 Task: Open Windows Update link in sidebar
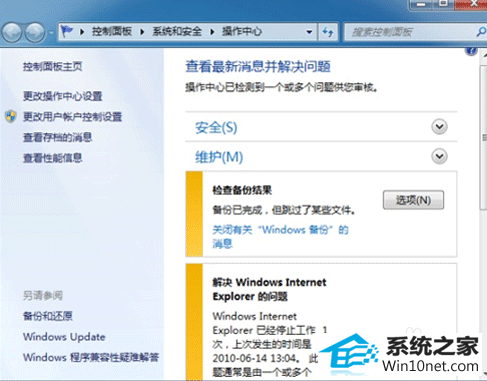coord(64,337)
